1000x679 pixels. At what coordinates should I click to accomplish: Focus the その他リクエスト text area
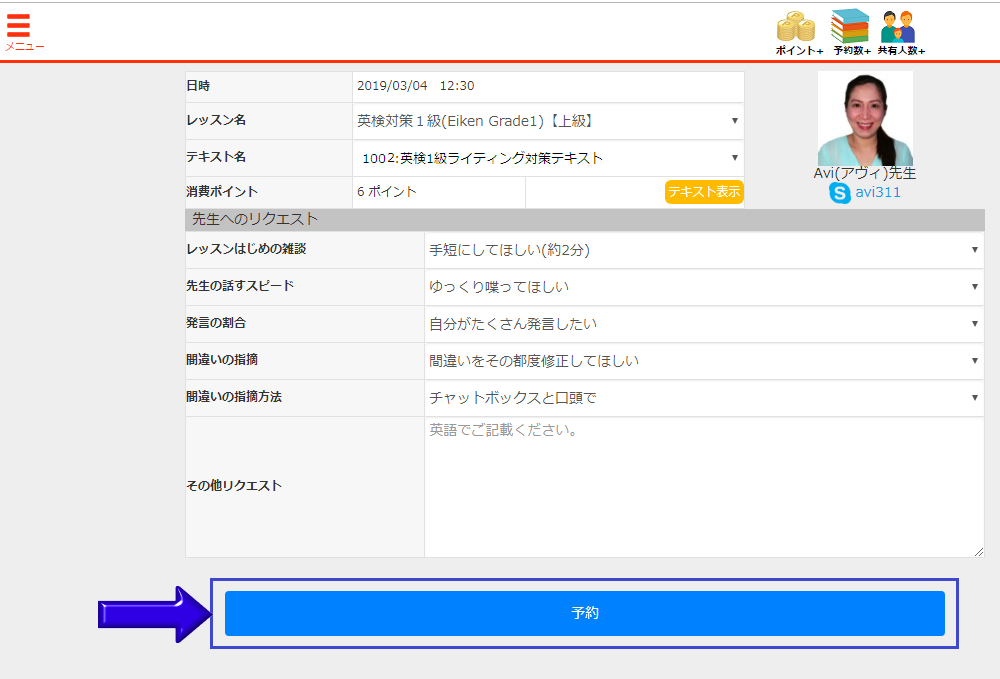click(x=704, y=487)
